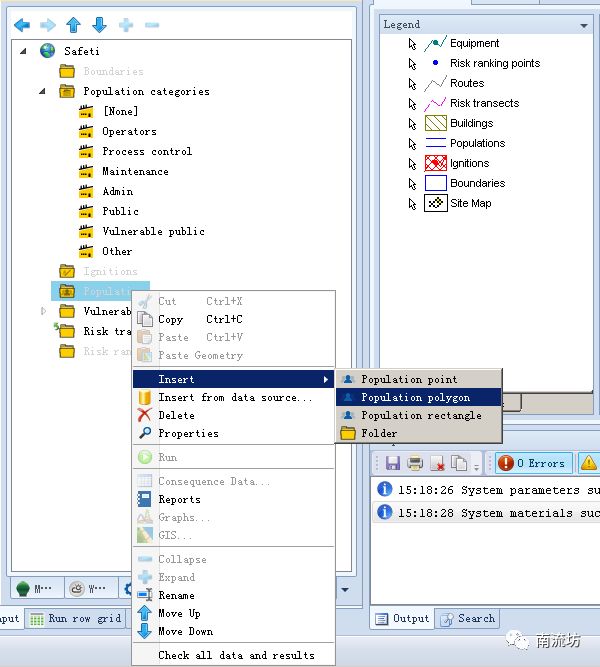Switch to the Output tab
Image resolution: width=600 pixels, height=667 pixels.
[402, 618]
